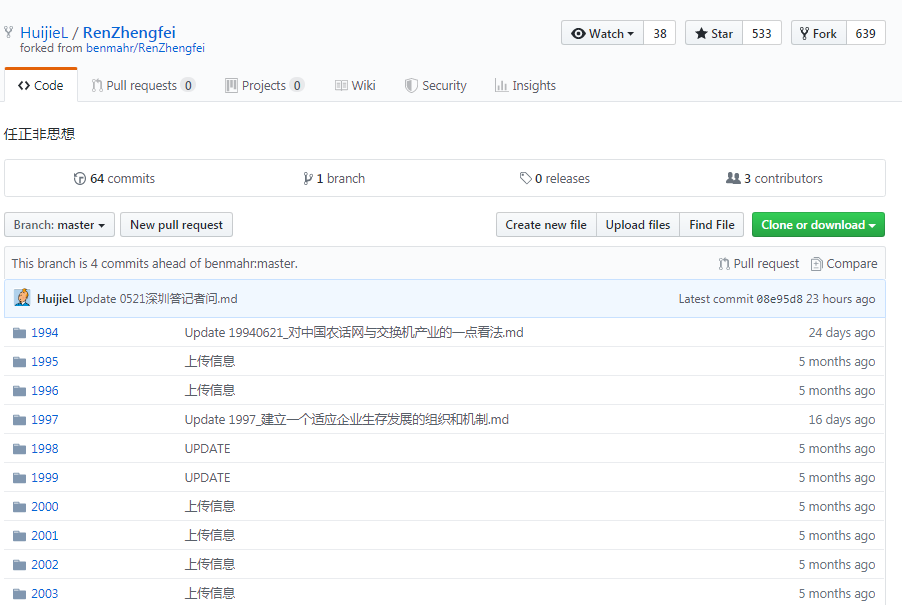Screen dimensions: 902x605
Task: Open the Compare link
Action: [844, 264]
